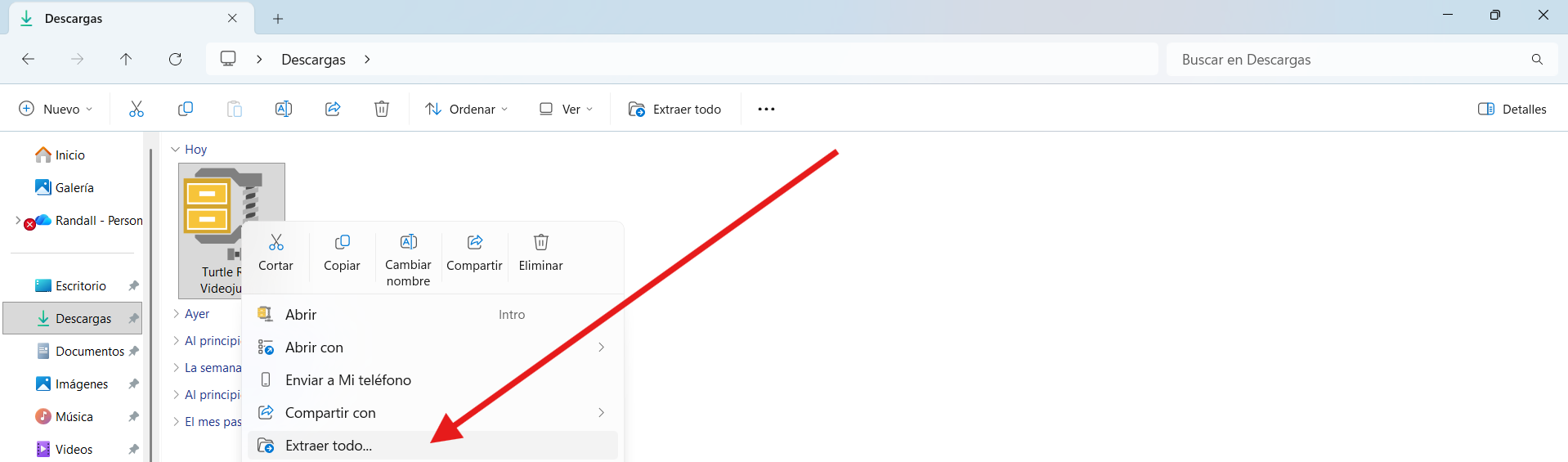Screen dimensions: 1568x462
Task: Click the Copy icon in the toolbar
Action: (x=186, y=109)
